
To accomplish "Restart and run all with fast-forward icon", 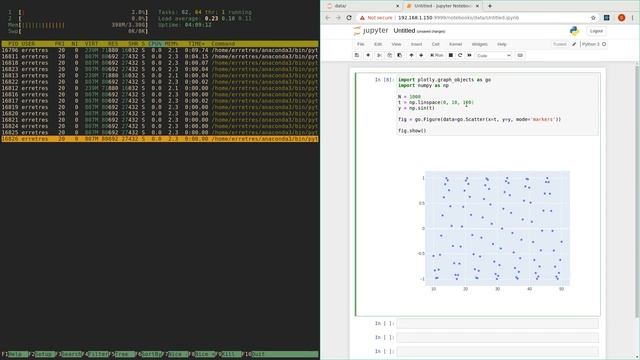I will [469, 55].
